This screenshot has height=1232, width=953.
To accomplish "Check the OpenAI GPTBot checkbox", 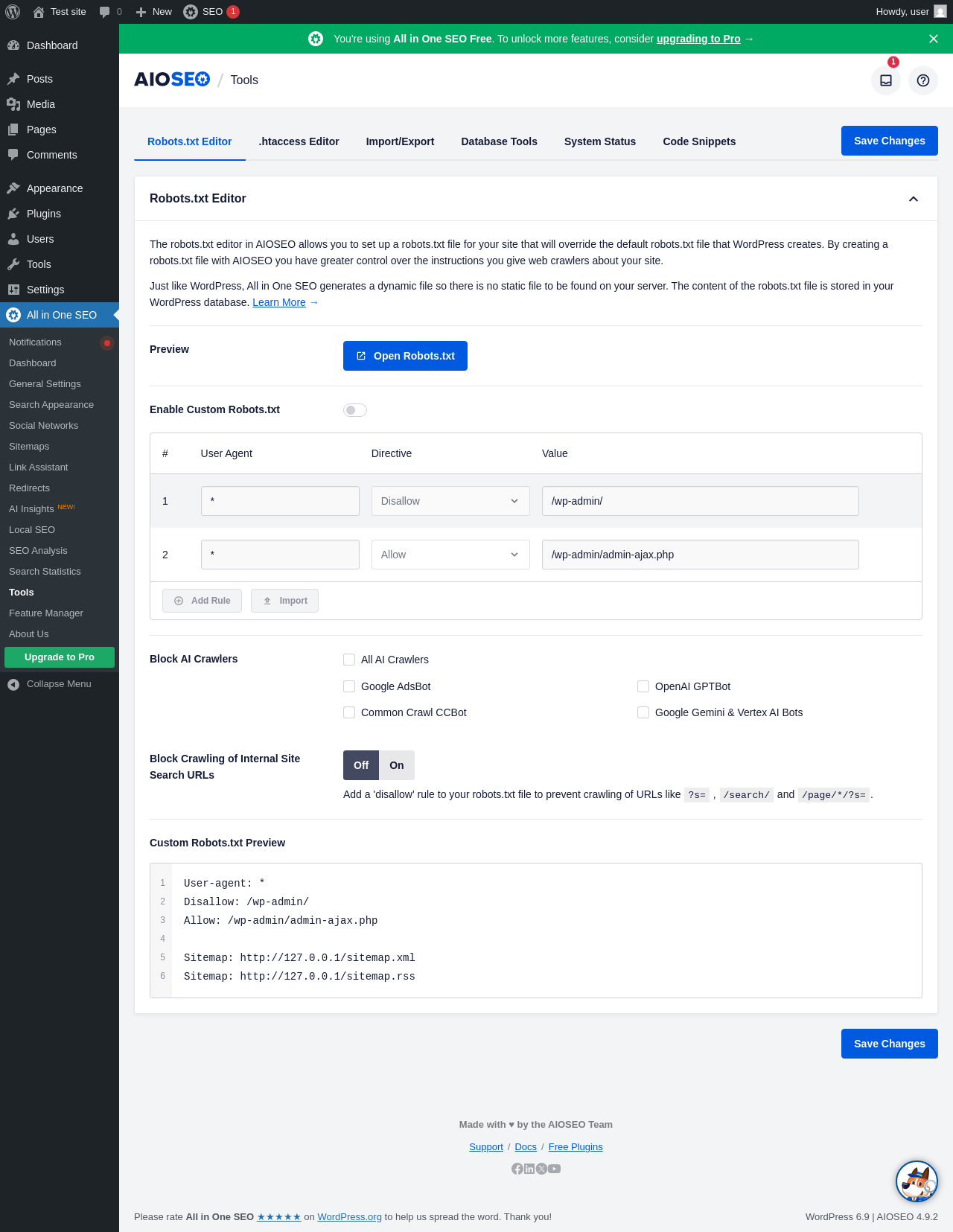I will [x=643, y=686].
